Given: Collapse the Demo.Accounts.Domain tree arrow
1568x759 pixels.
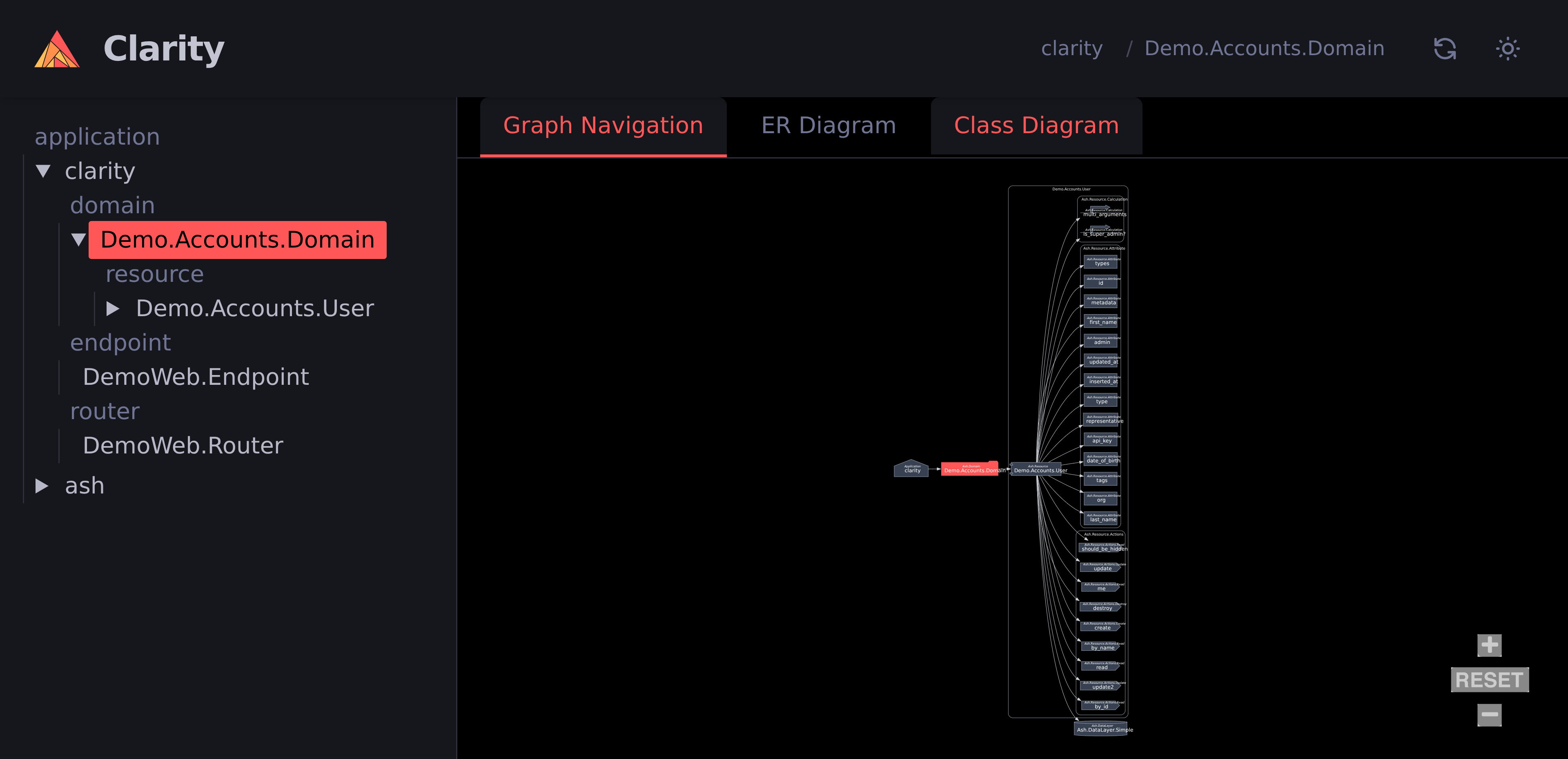Looking at the screenshot, I should [x=78, y=240].
